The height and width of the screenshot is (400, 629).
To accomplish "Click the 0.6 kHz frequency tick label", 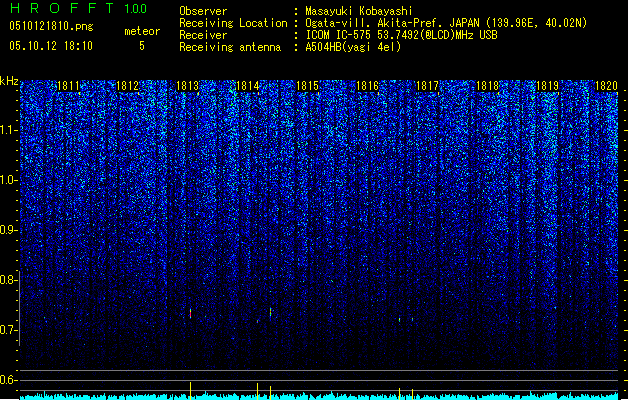I will pos(8,380).
